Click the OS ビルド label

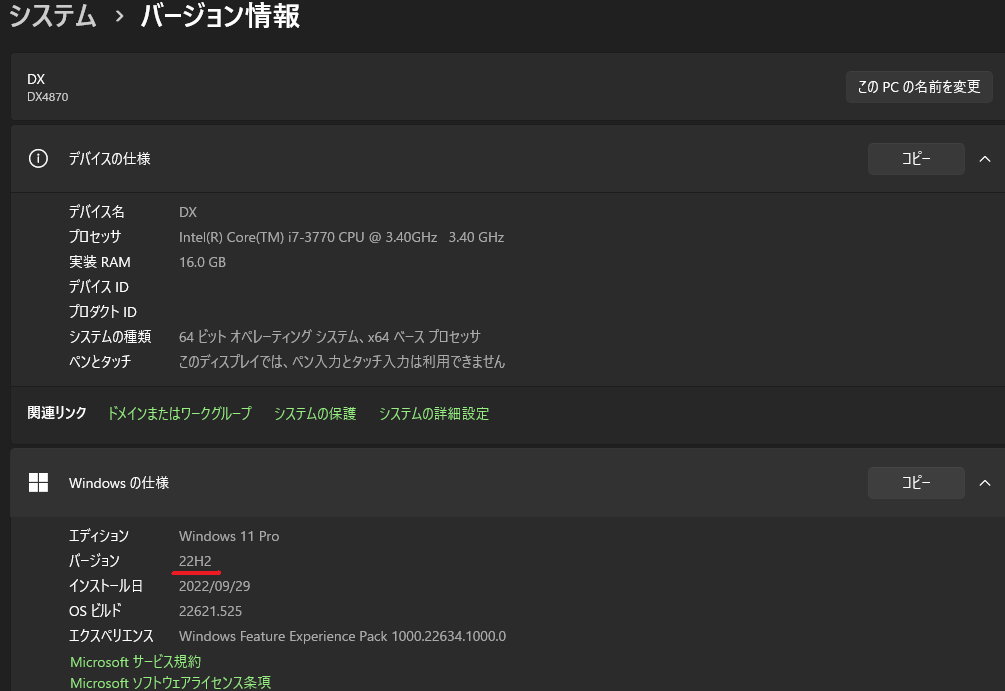[95, 611]
